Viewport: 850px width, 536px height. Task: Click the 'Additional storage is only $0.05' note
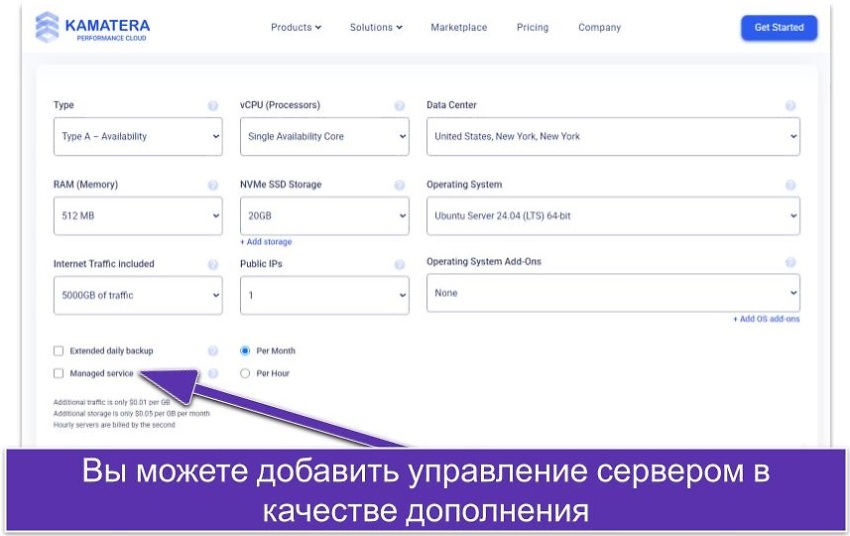(131, 414)
